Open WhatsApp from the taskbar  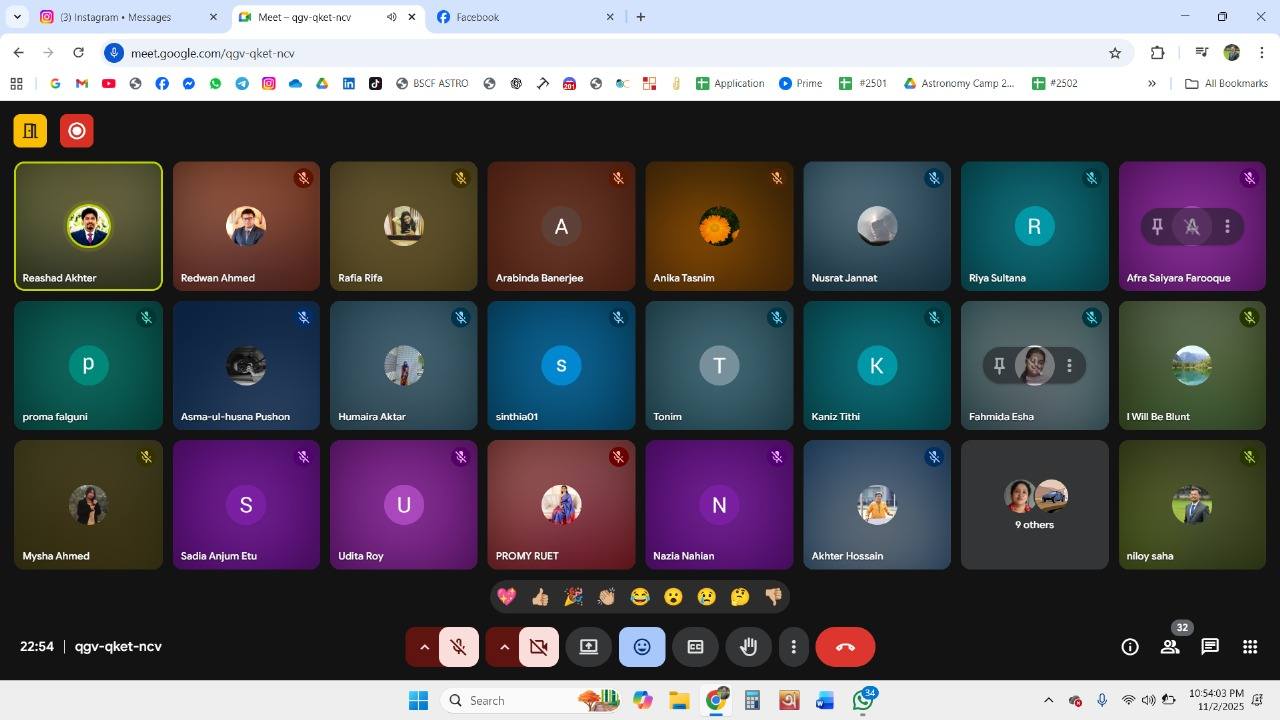pos(861,700)
